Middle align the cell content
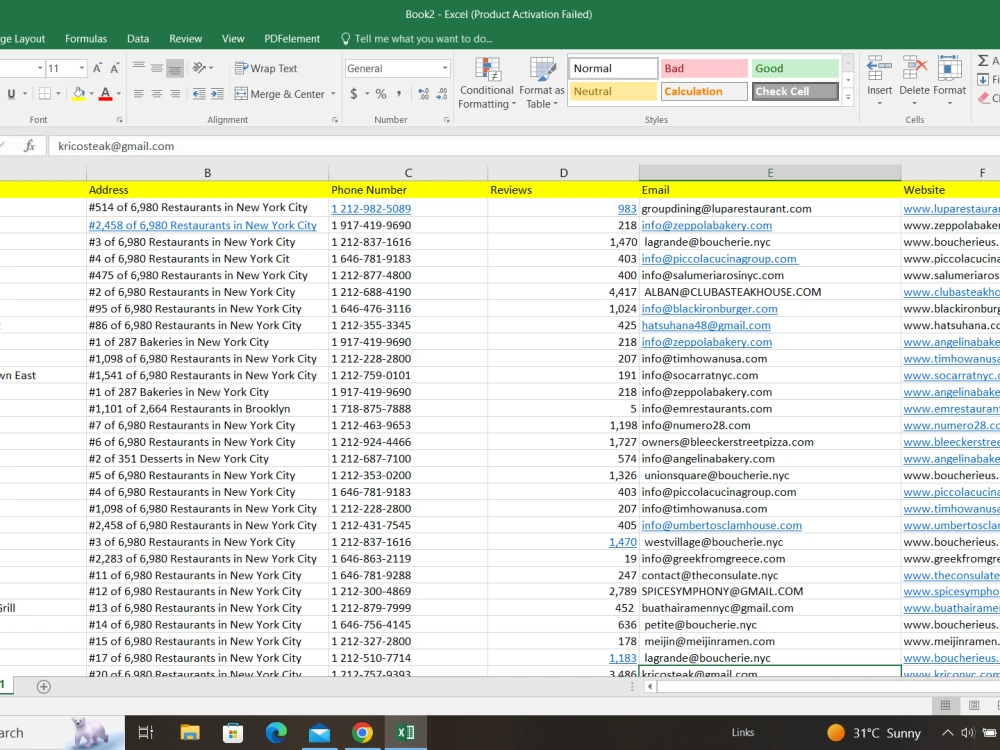 pos(156,68)
